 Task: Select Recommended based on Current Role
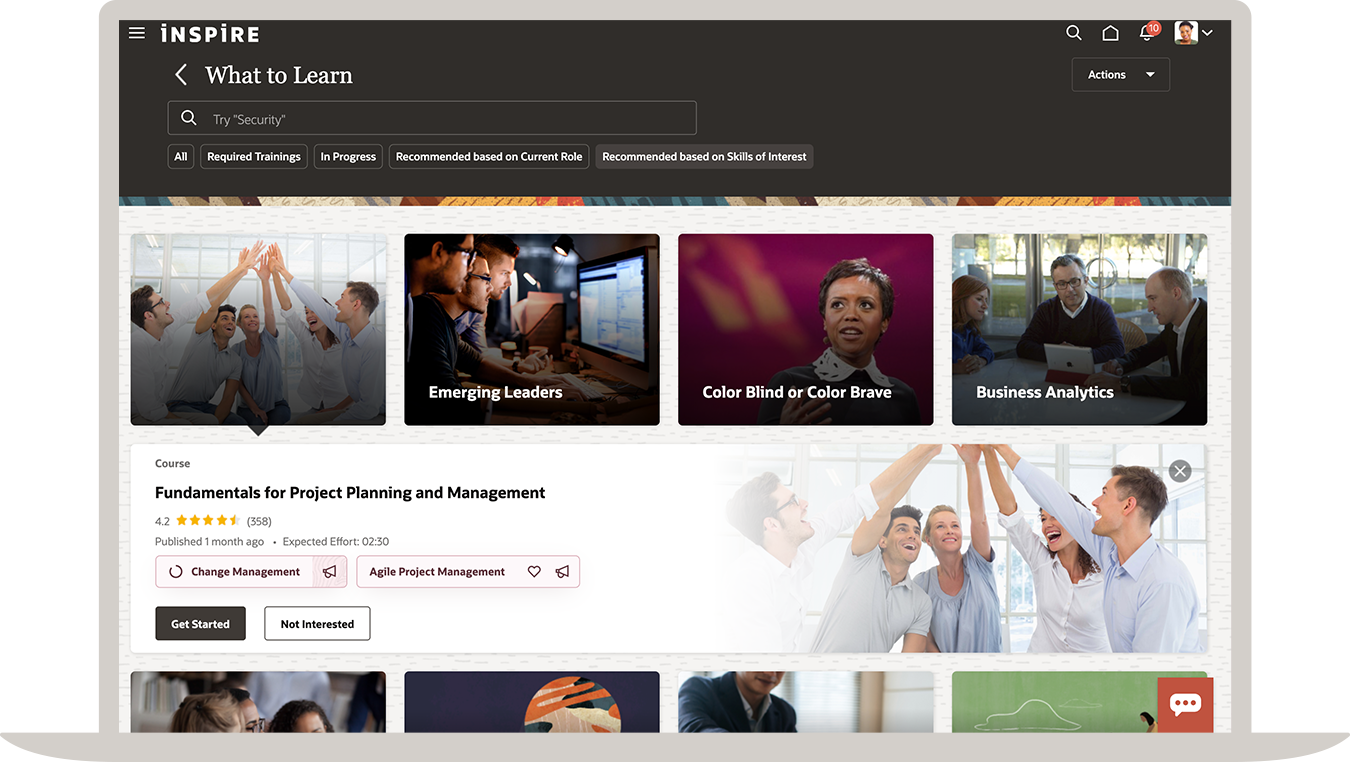point(489,157)
